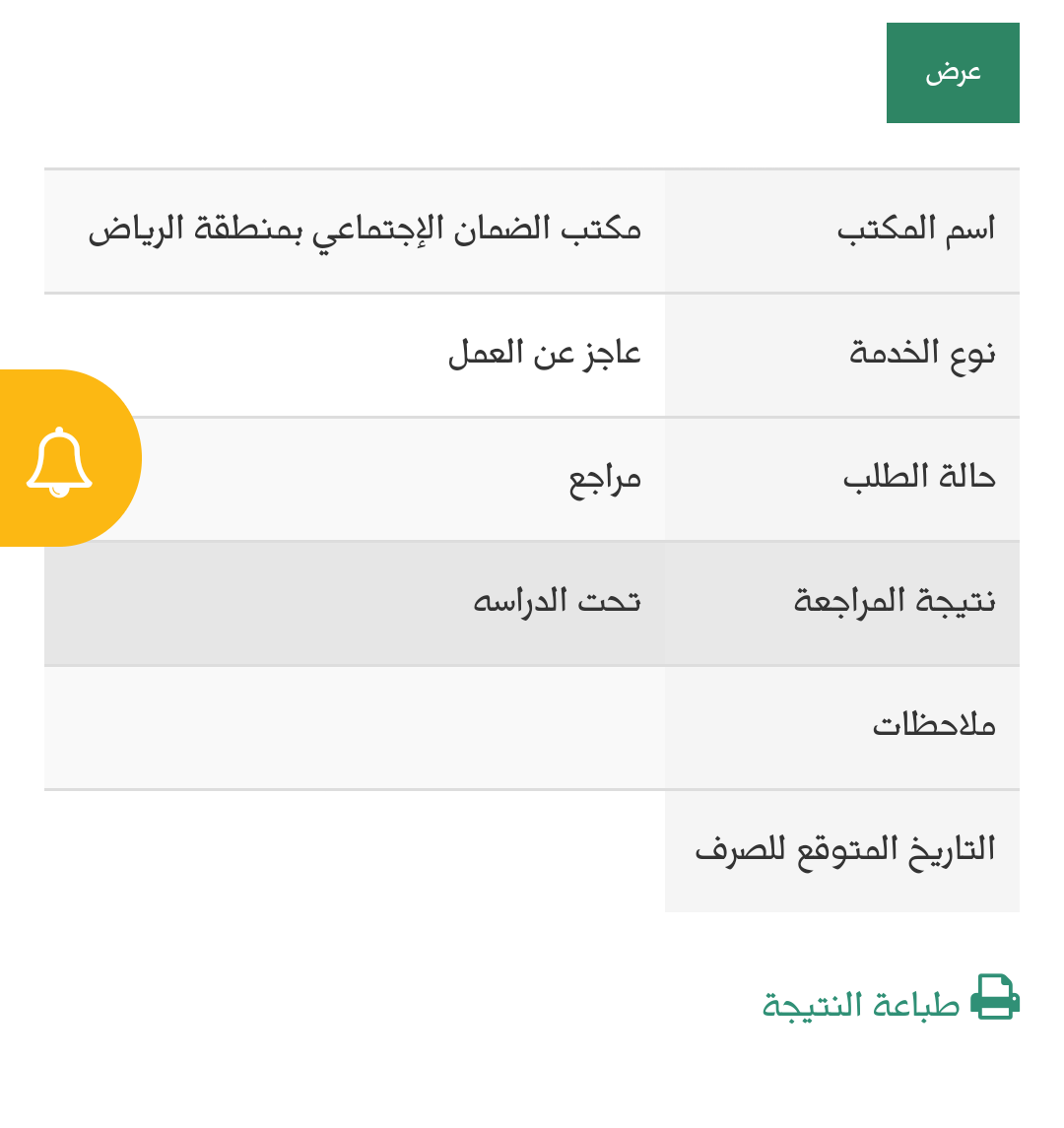This screenshot has height=1128, width=1064.
Task: Select the اسم المكتب label cell
Action: click(x=841, y=231)
